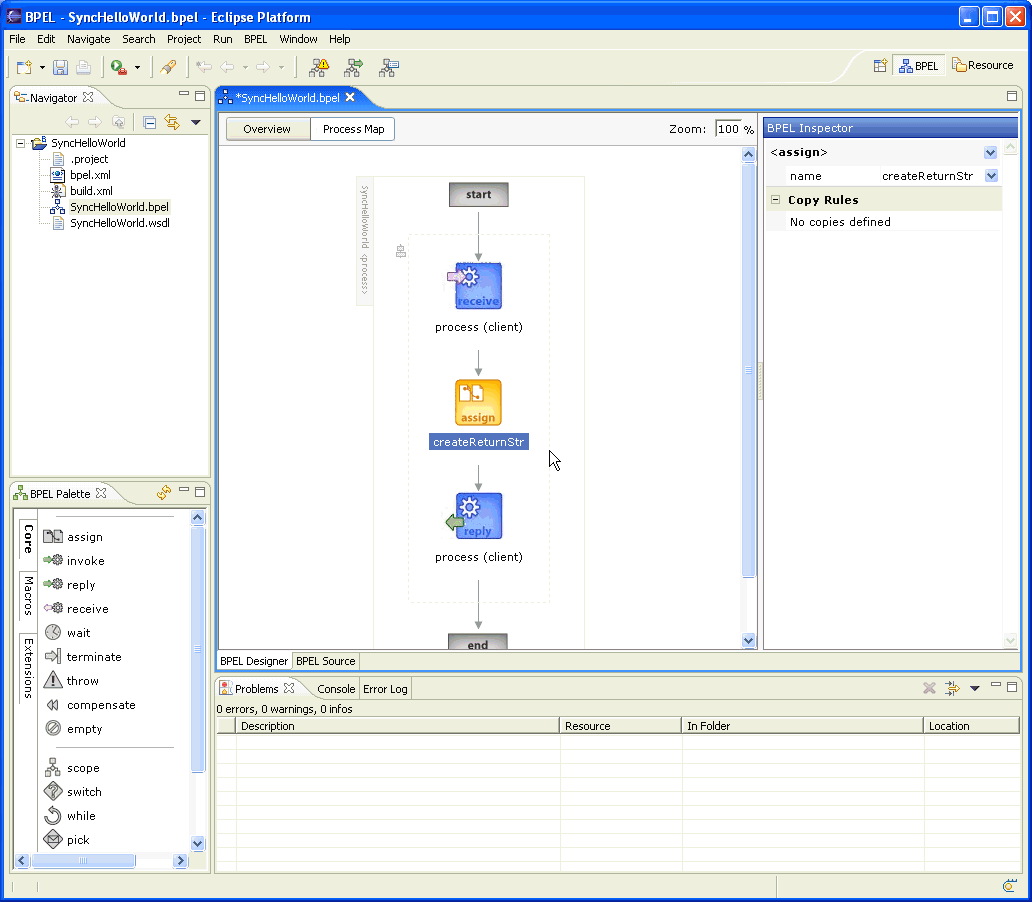The width and height of the screenshot is (1032, 902).
Task: Click Collapse All icon in Navigator
Action: point(149,122)
